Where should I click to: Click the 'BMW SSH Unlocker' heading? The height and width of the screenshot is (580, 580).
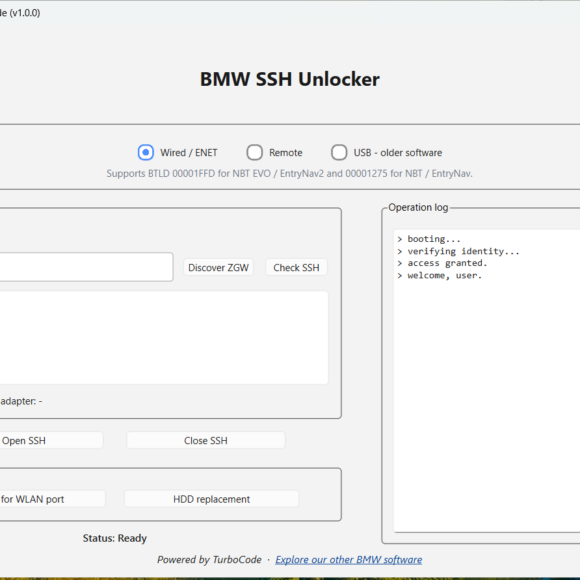pos(290,79)
